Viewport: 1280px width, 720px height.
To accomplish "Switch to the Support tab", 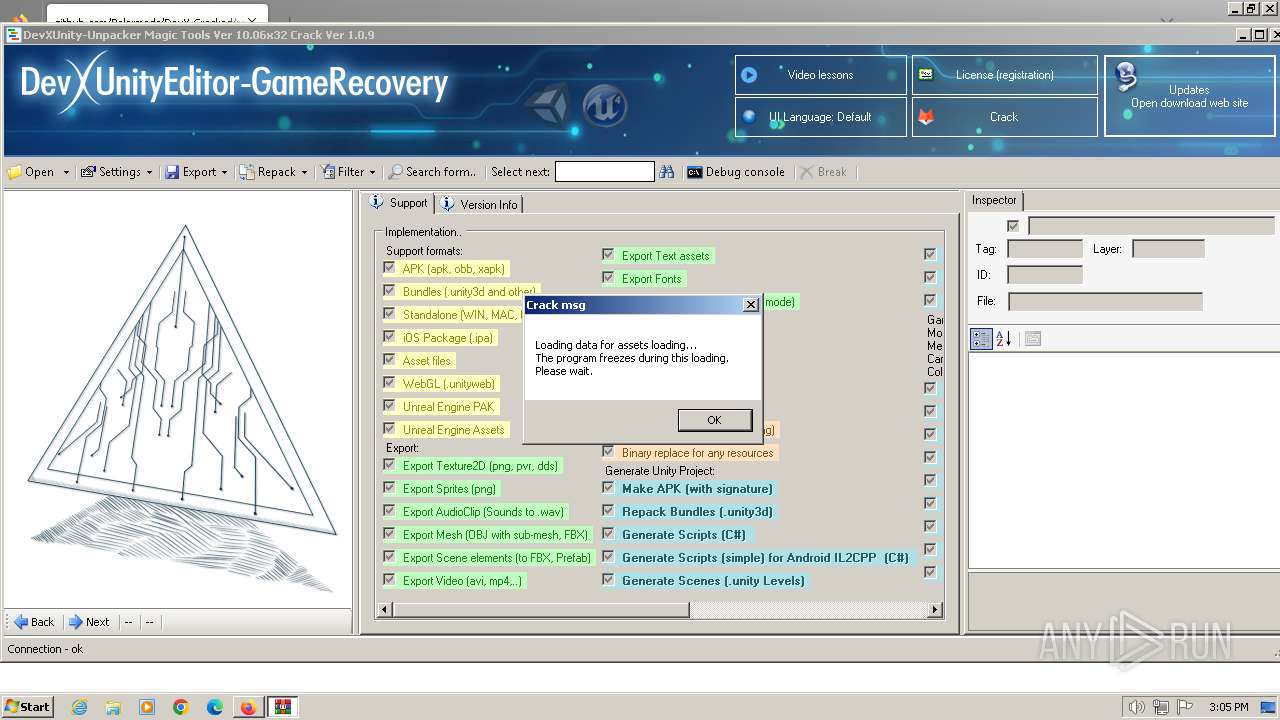I will coord(399,203).
